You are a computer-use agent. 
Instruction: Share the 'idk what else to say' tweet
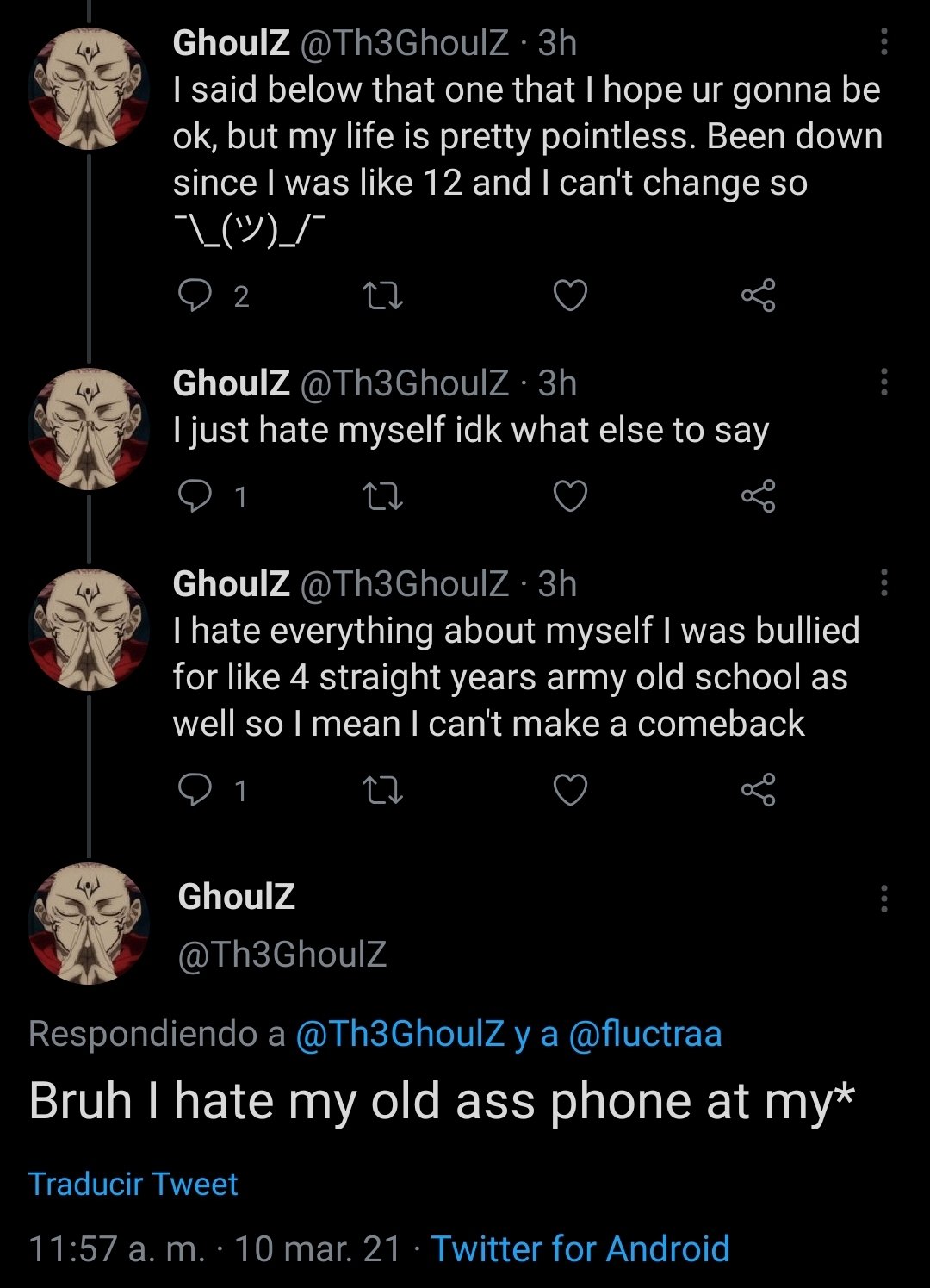click(758, 496)
